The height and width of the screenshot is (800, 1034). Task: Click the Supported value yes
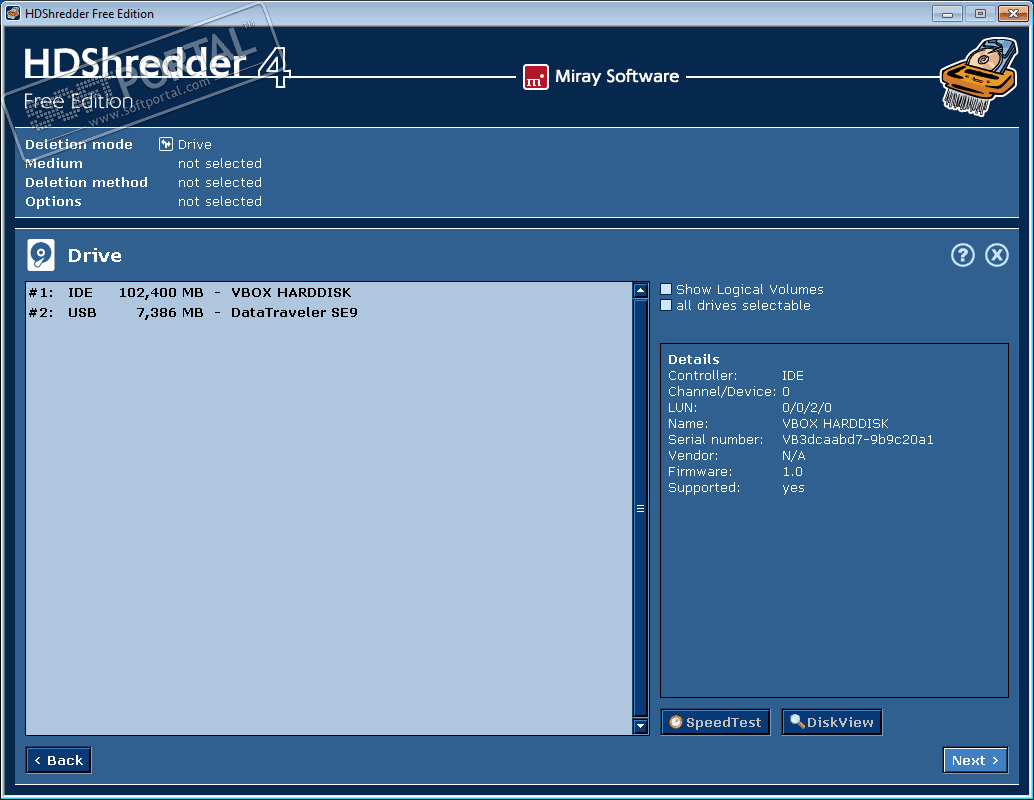793,488
